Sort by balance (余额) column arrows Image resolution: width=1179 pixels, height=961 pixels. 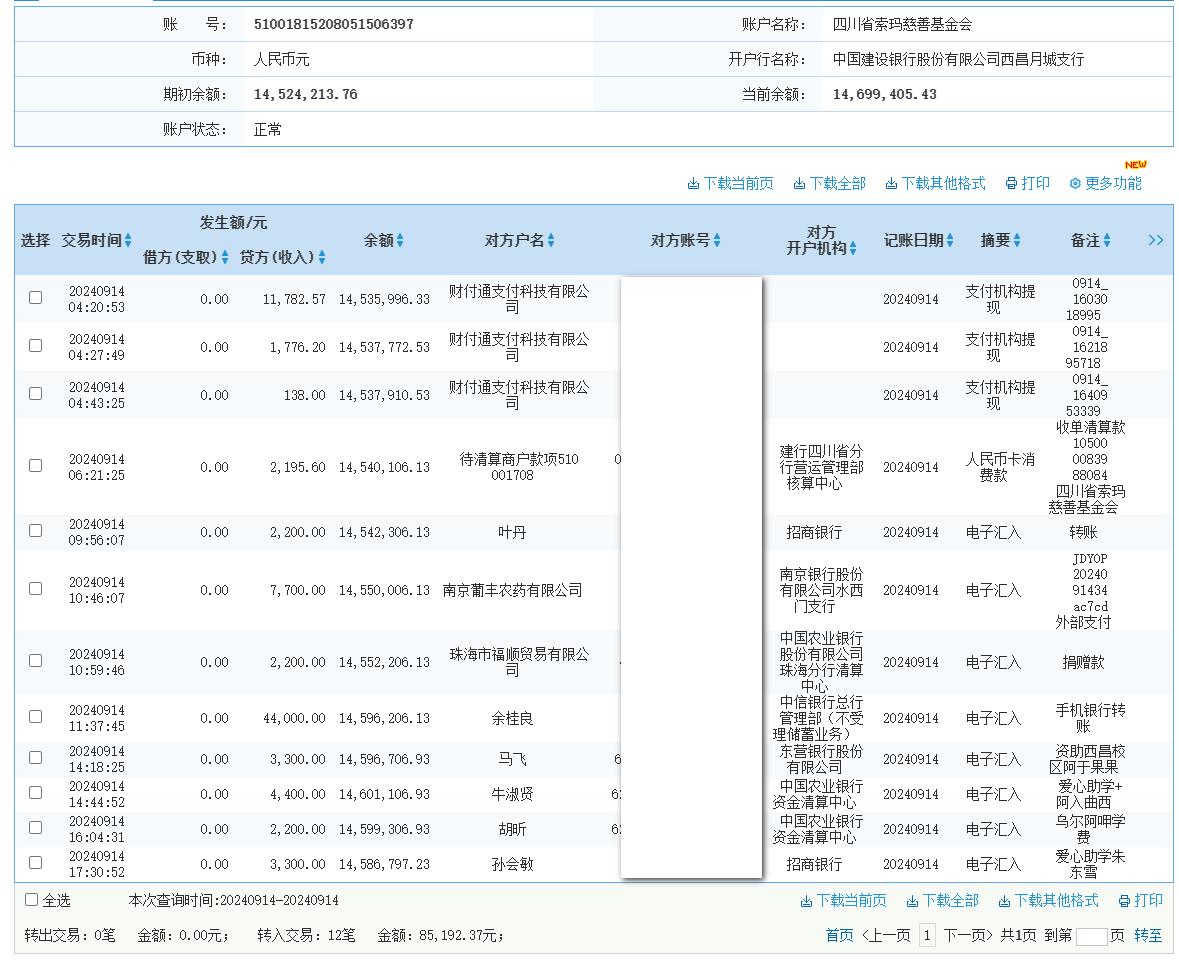click(400, 240)
